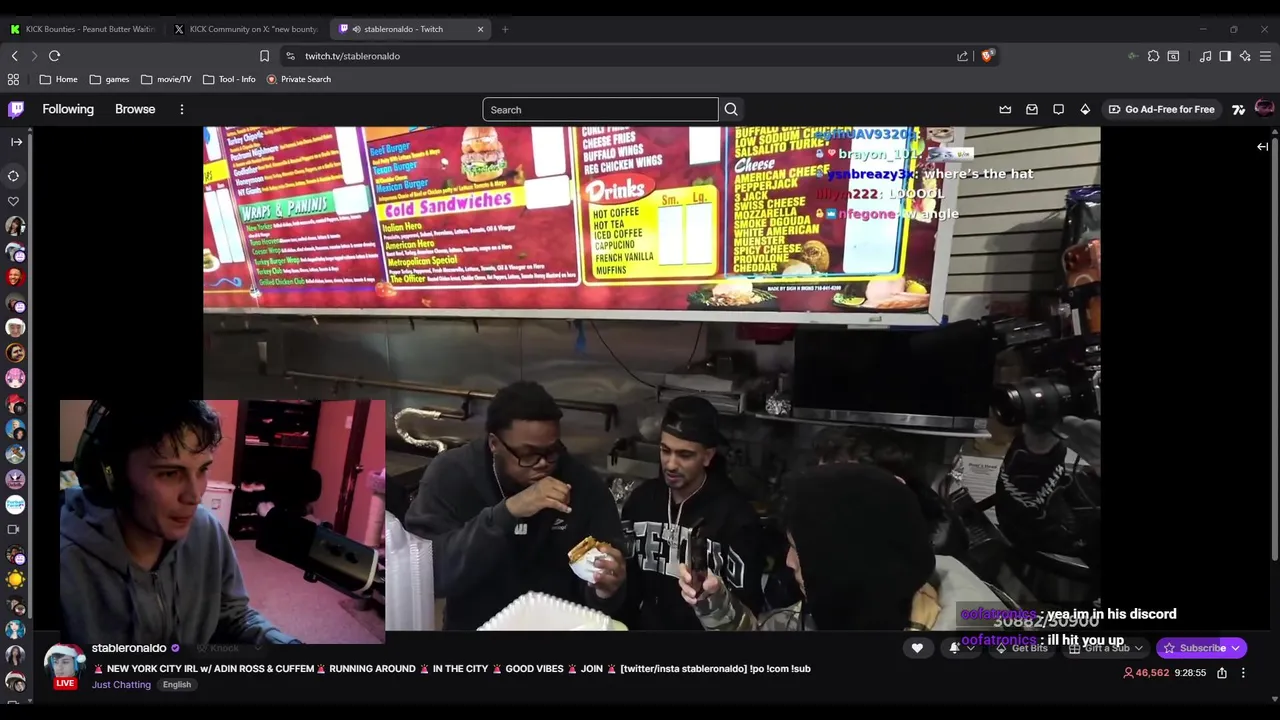
Task: Click the address bar URL twitch.tv/stableronaldo
Action: 352,56
